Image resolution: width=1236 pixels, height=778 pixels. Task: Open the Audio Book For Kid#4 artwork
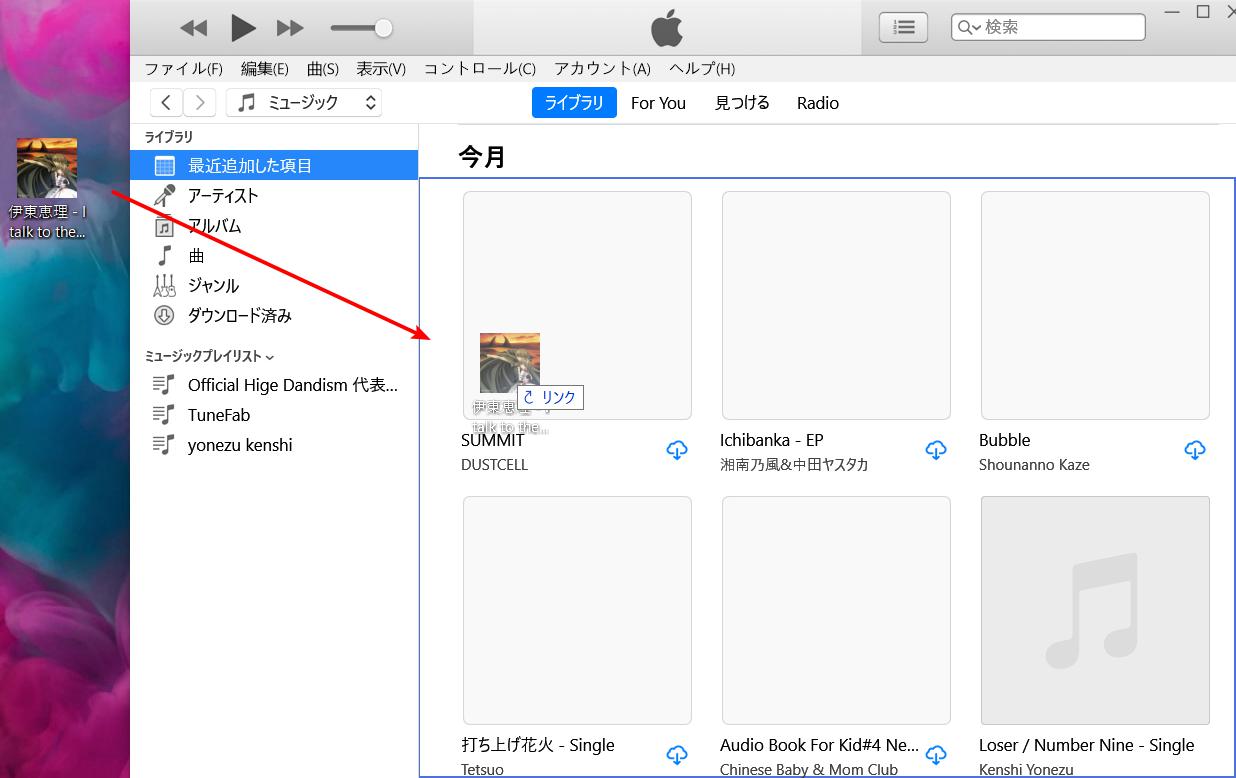click(836, 610)
